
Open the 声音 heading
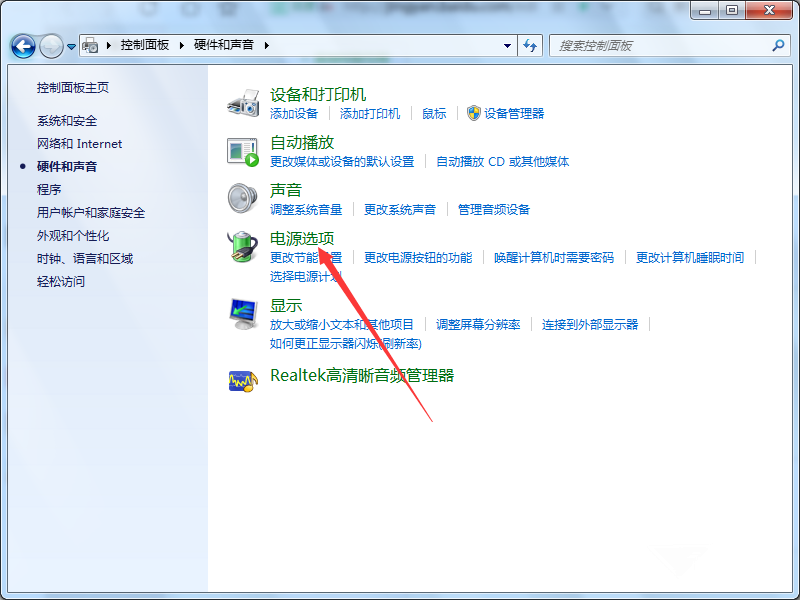tap(286, 190)
